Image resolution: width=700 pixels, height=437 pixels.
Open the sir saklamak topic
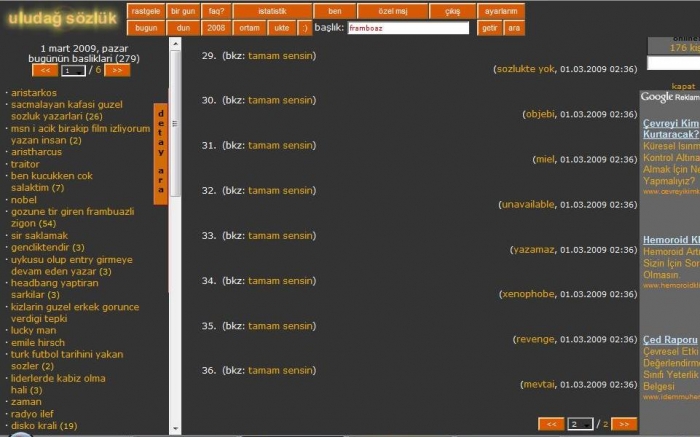coord(39,235)
